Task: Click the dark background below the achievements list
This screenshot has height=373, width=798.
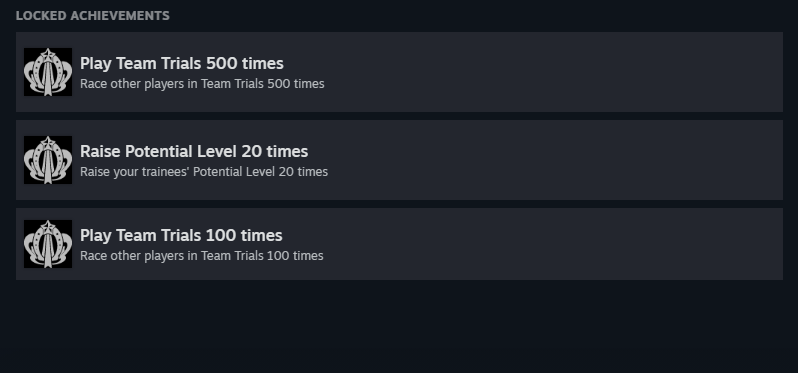Action: (x=399, y=328)
